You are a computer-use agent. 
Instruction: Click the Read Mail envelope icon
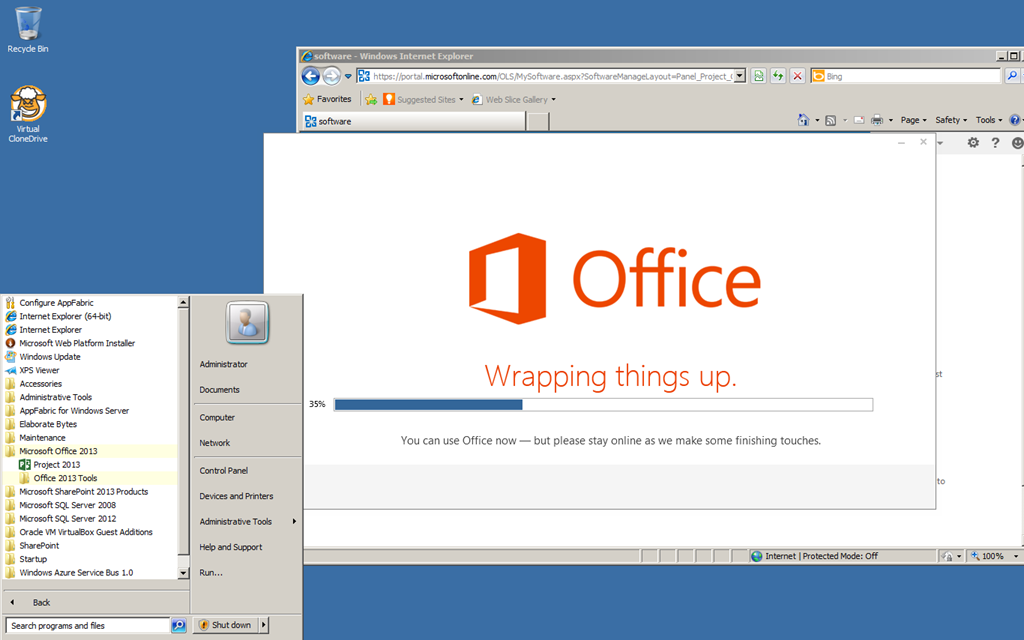859,120
